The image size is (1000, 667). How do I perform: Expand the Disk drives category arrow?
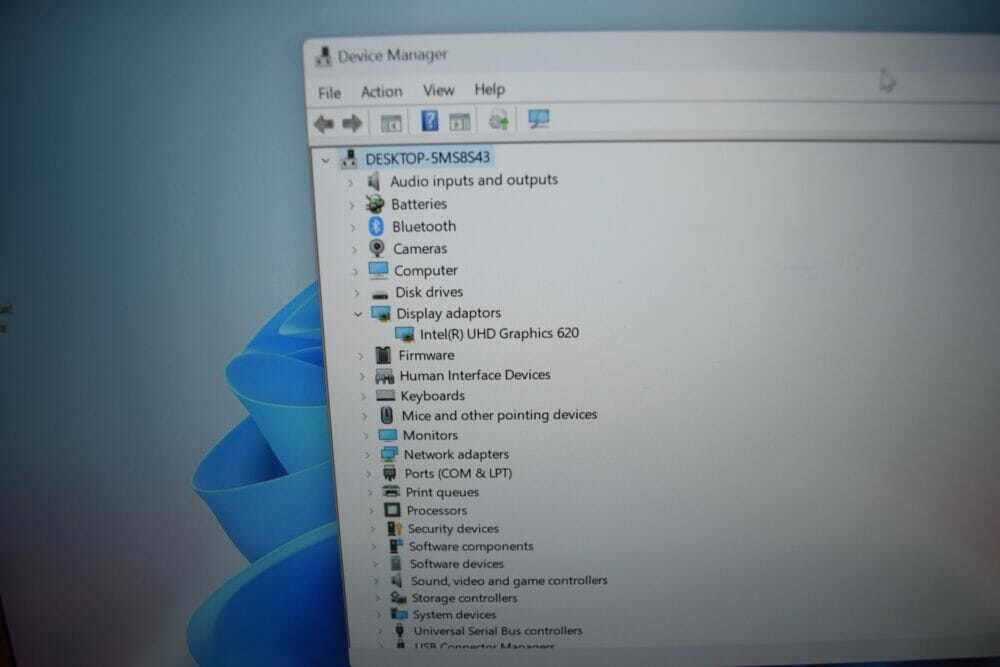point(357,293)
